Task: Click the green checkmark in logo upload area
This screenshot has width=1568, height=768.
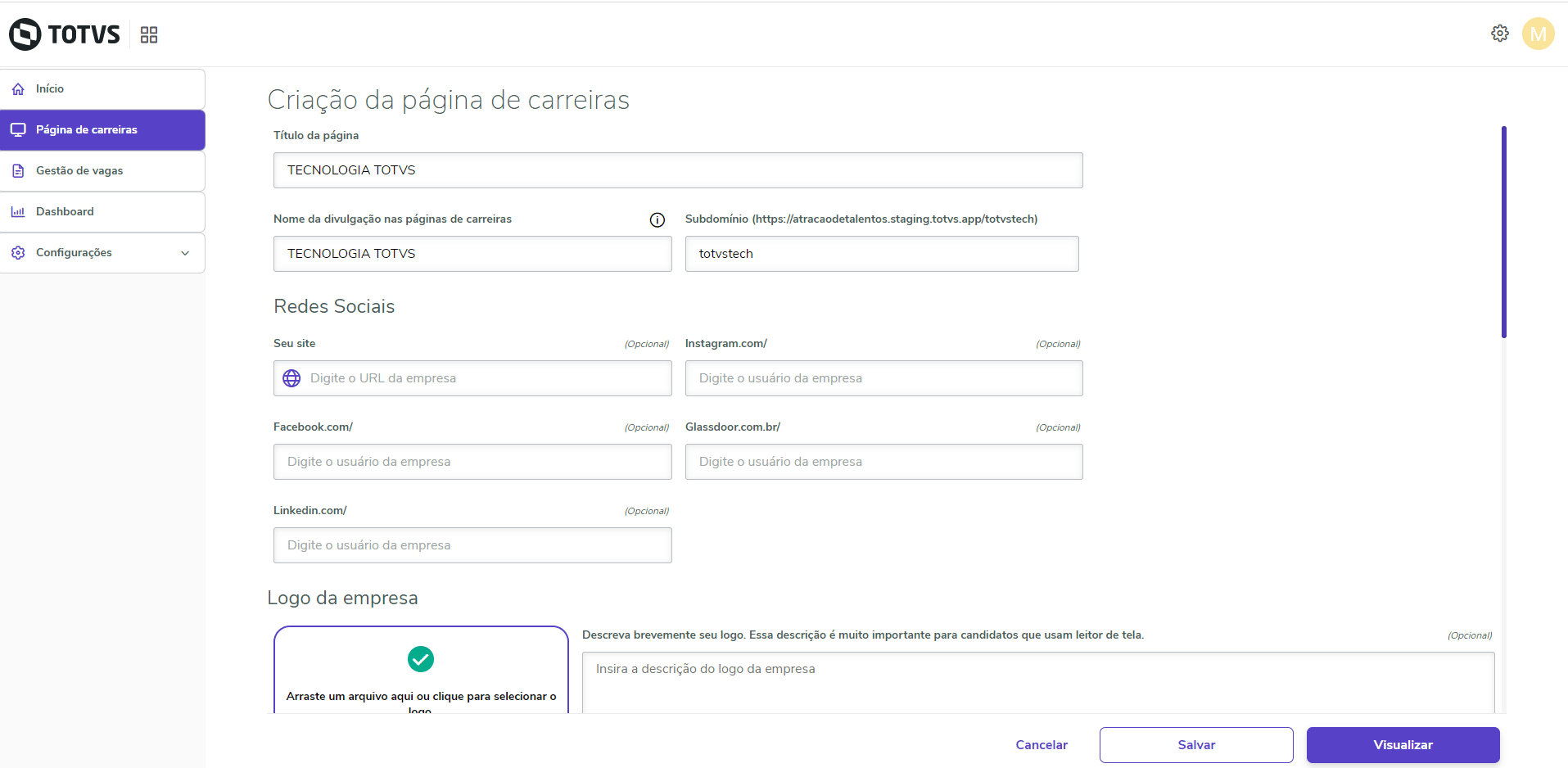Action: pyautogui.click(x=421, y=659)
